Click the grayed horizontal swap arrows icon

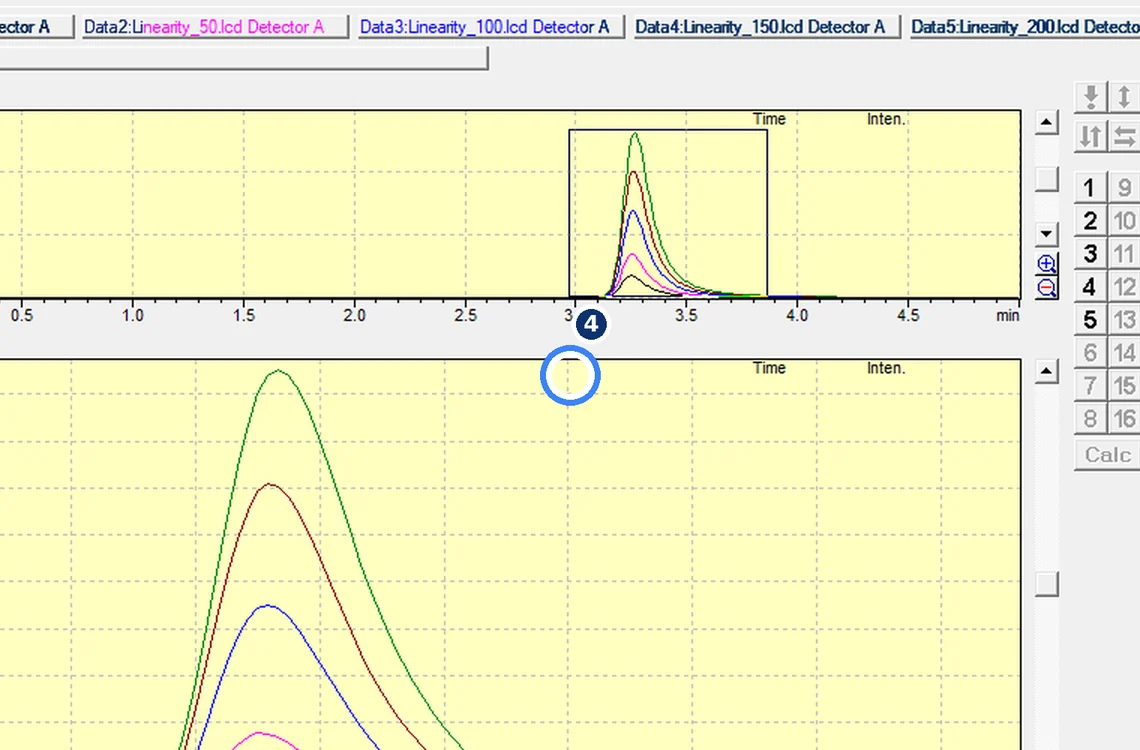[1124, 136]
